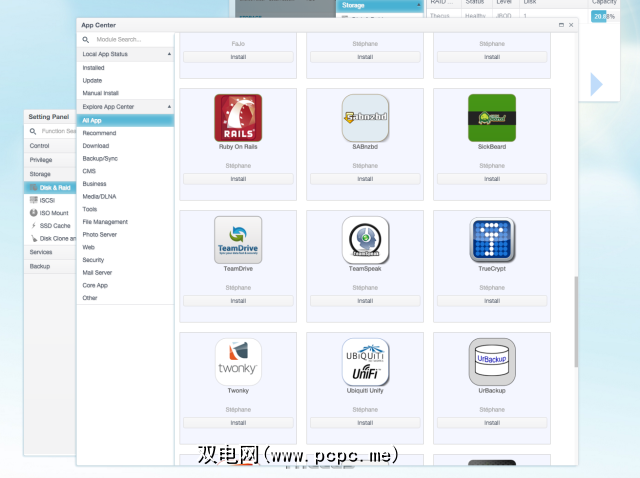Open the SickBeard app icon
Image resolution: width=640 pixels, height=478 pixels.
[x=492, y=118]
